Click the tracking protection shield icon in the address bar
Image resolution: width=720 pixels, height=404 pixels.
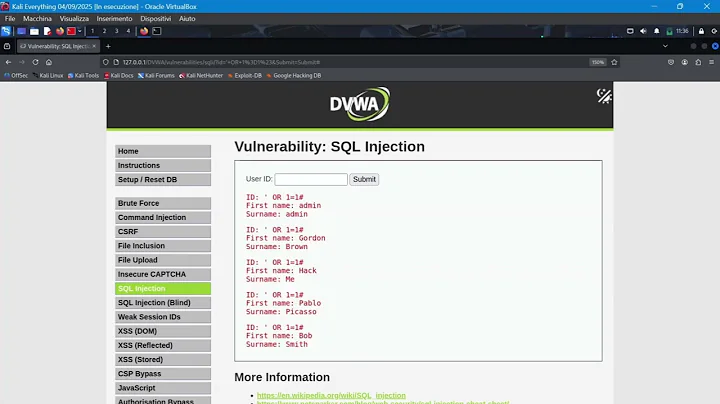106,62
